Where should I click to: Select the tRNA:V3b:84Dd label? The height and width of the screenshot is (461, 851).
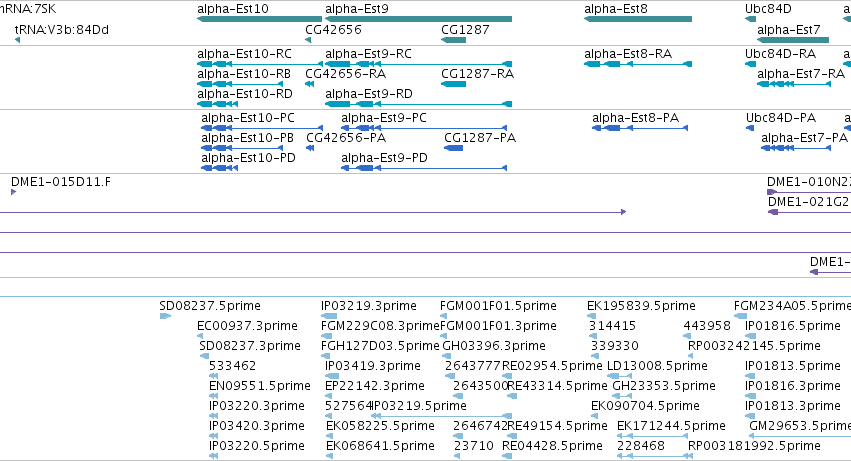(x=62, y=29)
